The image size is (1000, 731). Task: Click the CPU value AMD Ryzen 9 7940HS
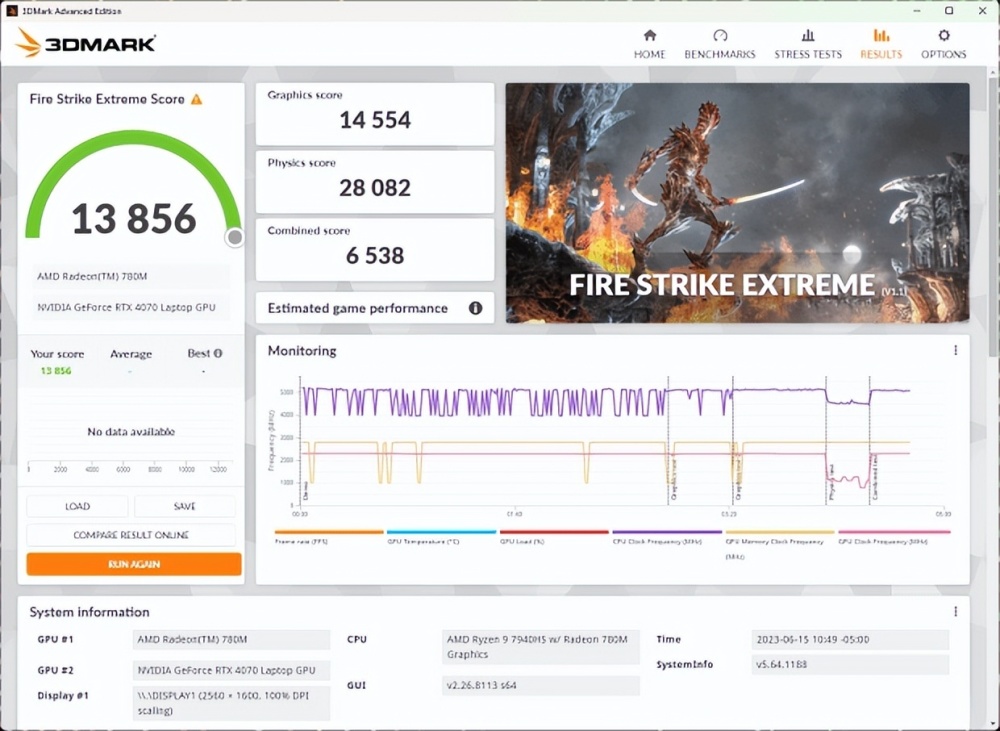point(540,647)
